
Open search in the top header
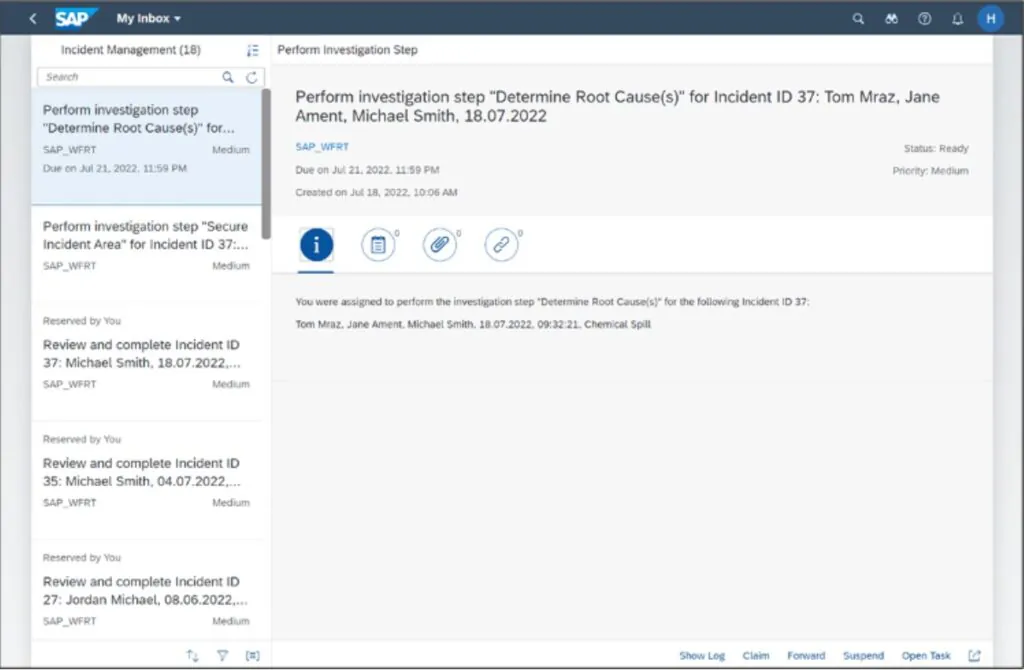click(858, 19)
